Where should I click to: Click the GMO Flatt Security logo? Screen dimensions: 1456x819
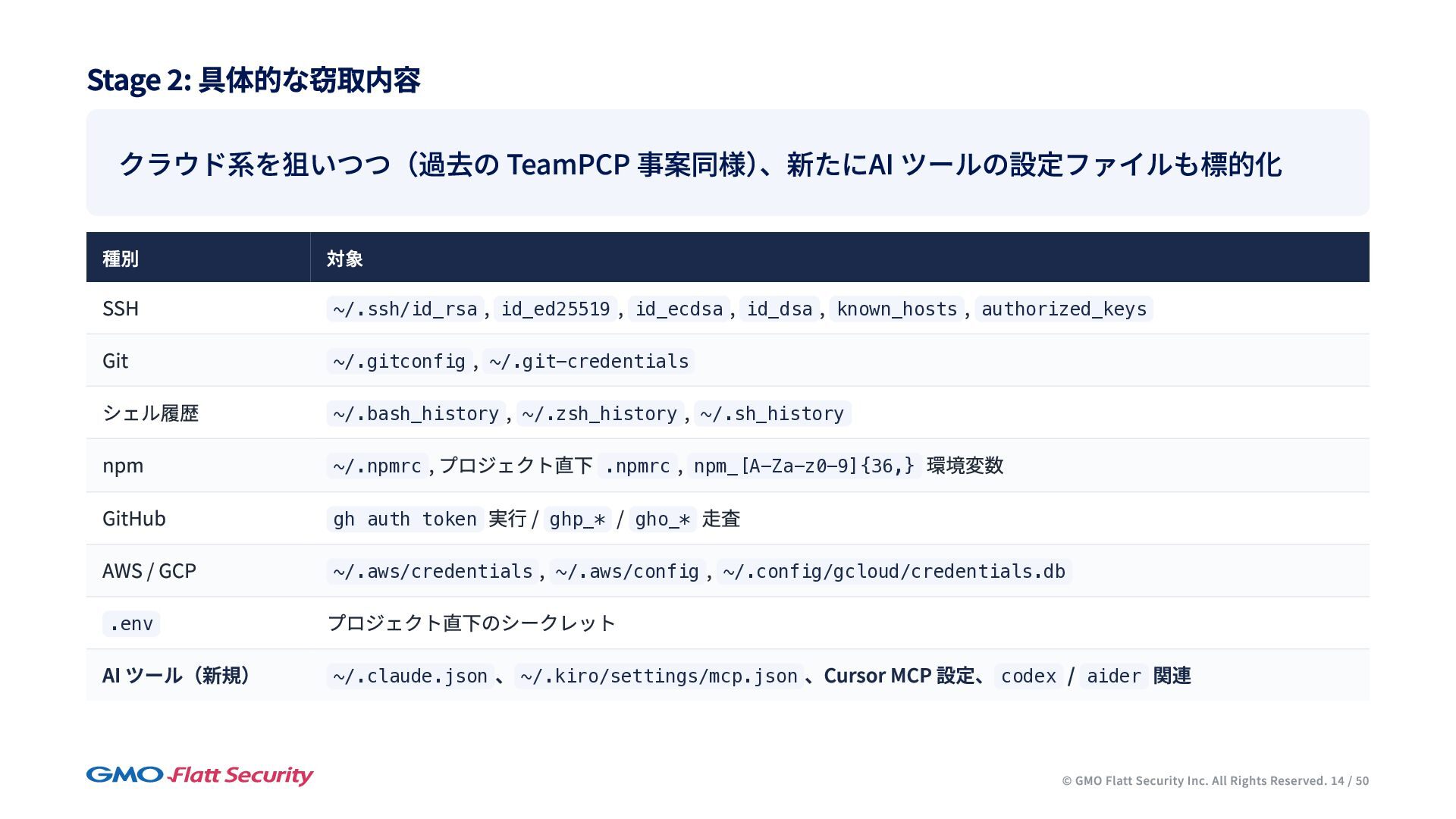click(x=199, y=775)
